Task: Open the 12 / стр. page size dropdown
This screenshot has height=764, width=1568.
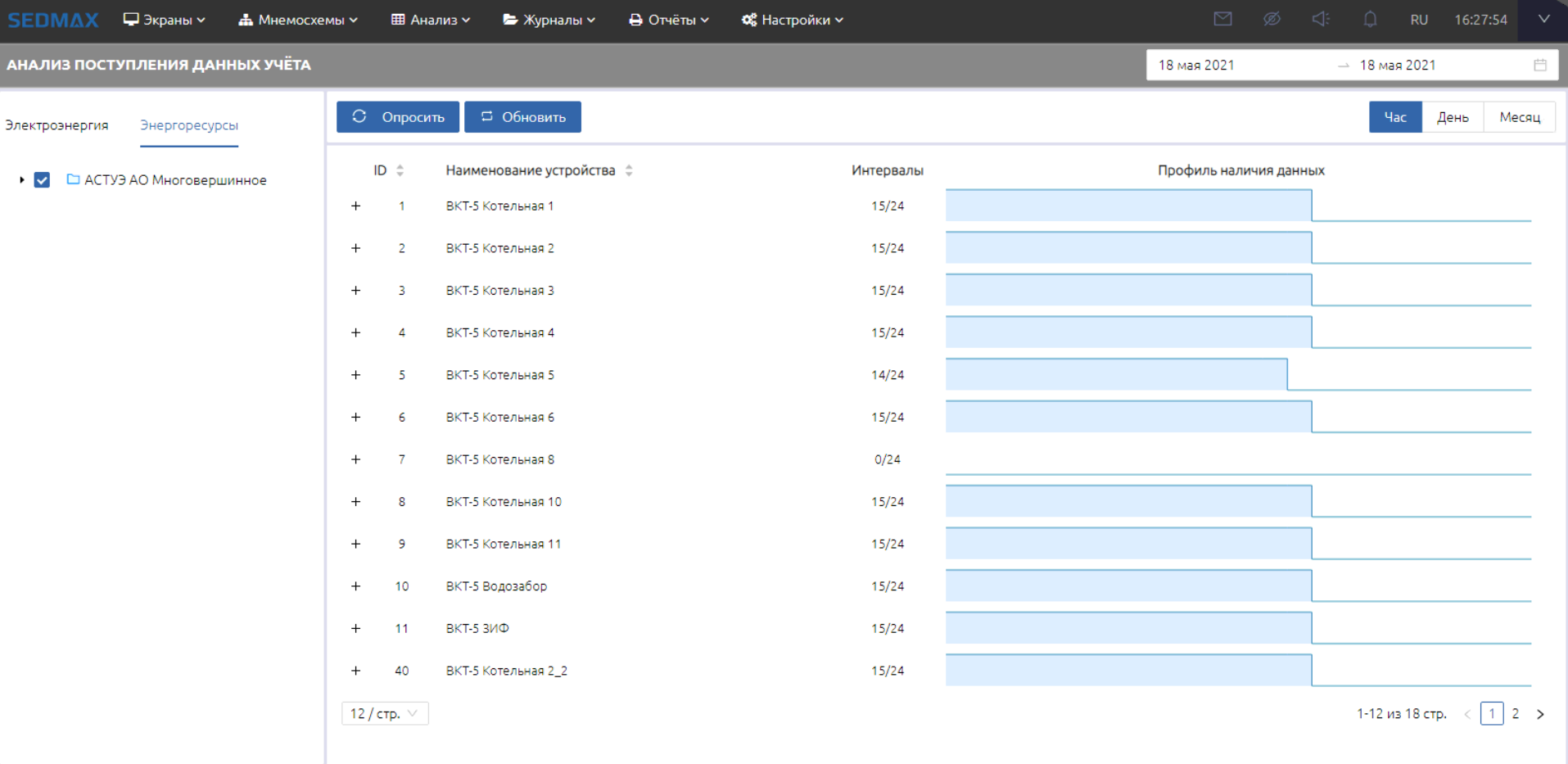Action: point(384,714)
